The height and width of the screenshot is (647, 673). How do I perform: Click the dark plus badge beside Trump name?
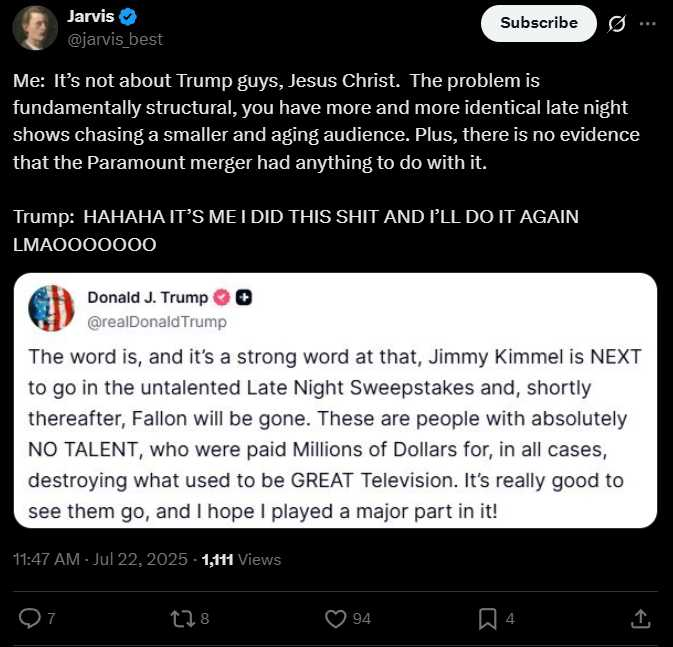(244, 298)
